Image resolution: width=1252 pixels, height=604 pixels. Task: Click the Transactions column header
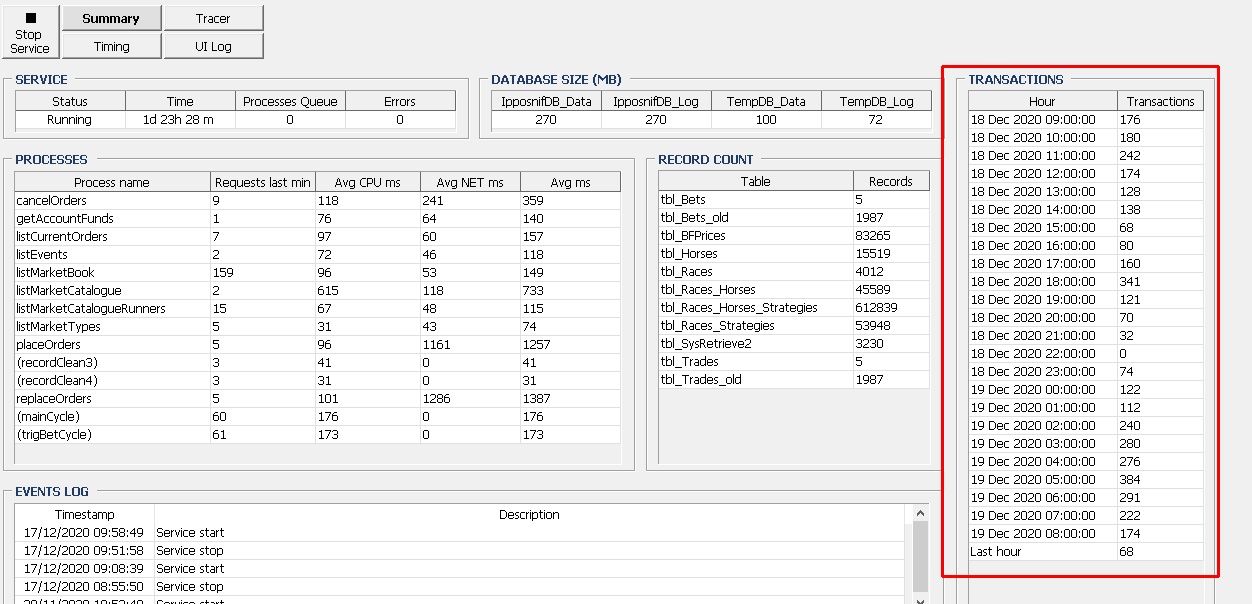tap(1161, 101)
